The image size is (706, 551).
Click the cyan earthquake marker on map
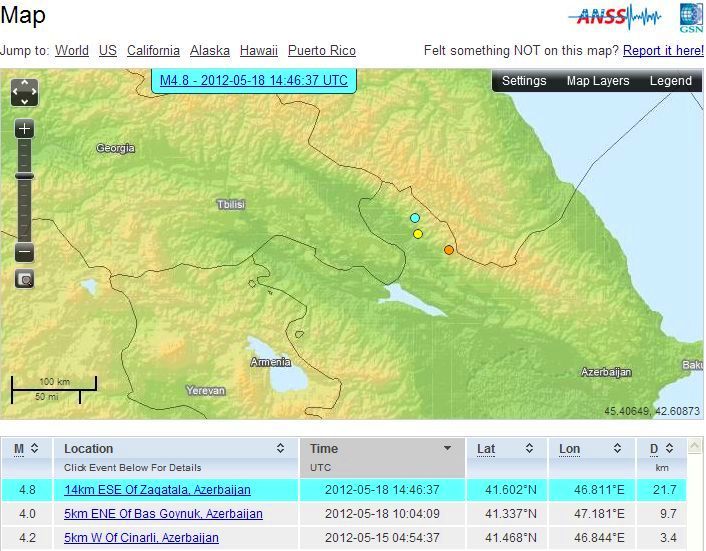pyautogui.click(x=415, y=217)
